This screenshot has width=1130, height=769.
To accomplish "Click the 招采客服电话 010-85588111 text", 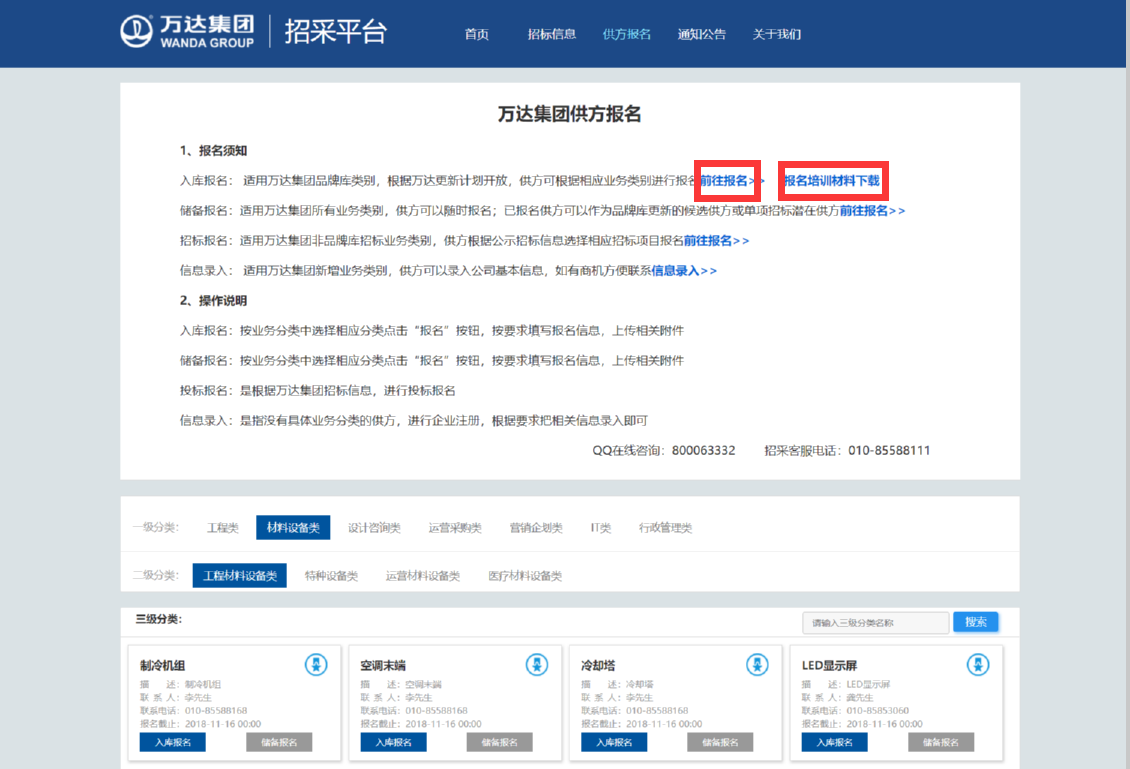I will (847, 450).
